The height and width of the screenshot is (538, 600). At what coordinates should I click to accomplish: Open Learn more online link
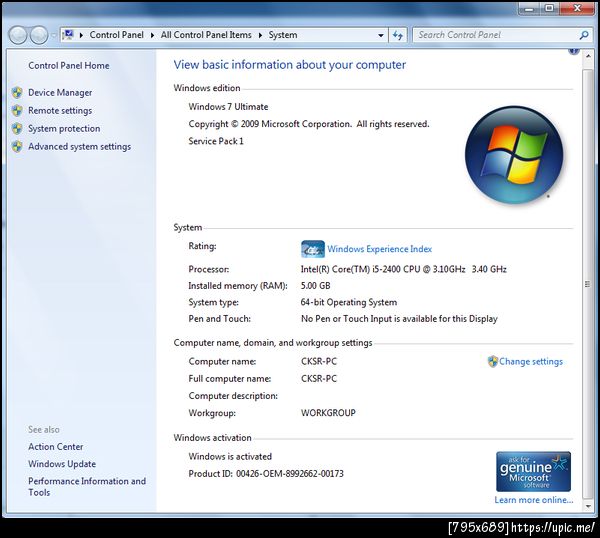pyautogui.click(x=534, y=500)
